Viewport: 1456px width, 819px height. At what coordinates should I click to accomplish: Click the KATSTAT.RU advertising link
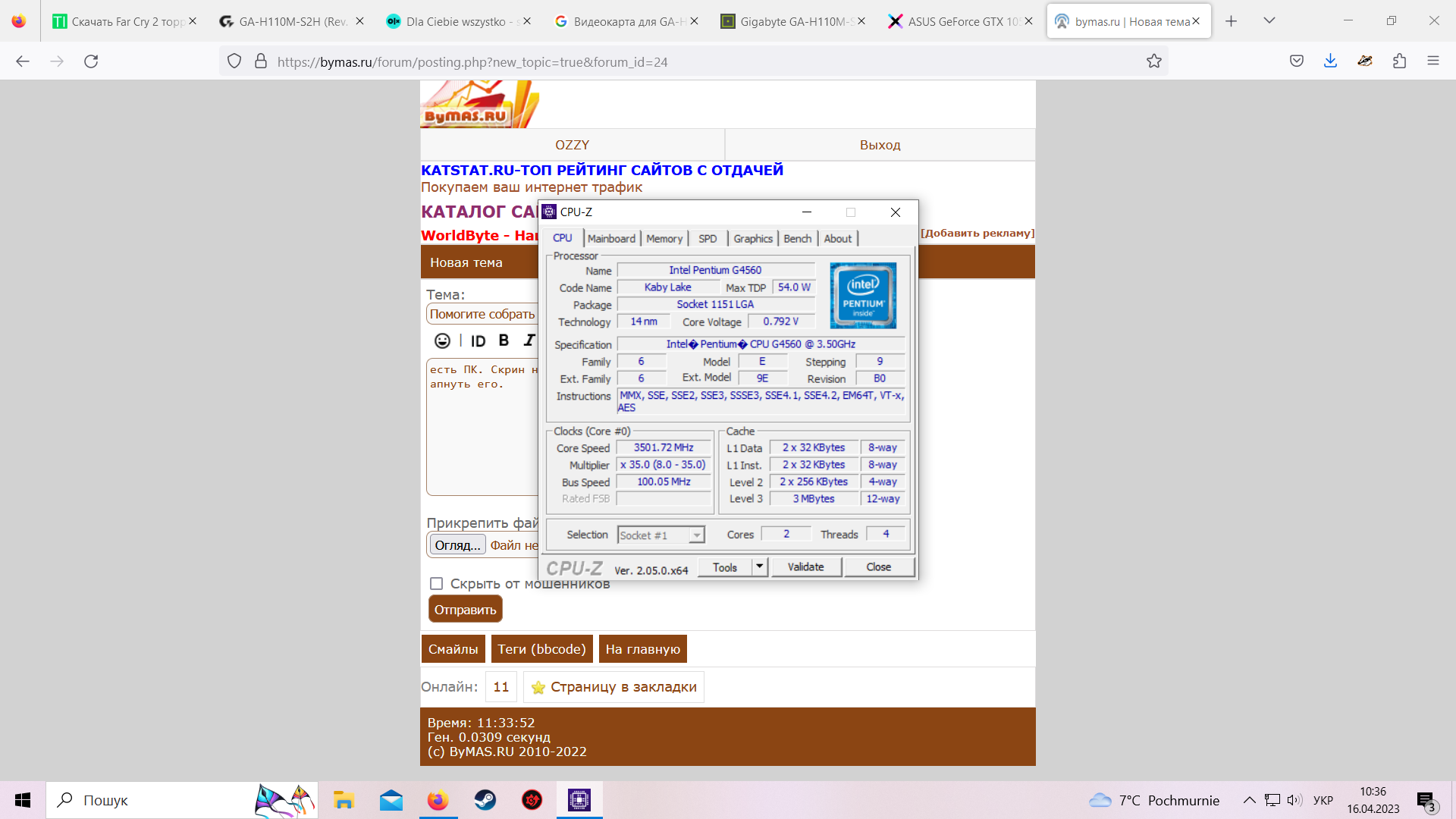tap(601, 170)
